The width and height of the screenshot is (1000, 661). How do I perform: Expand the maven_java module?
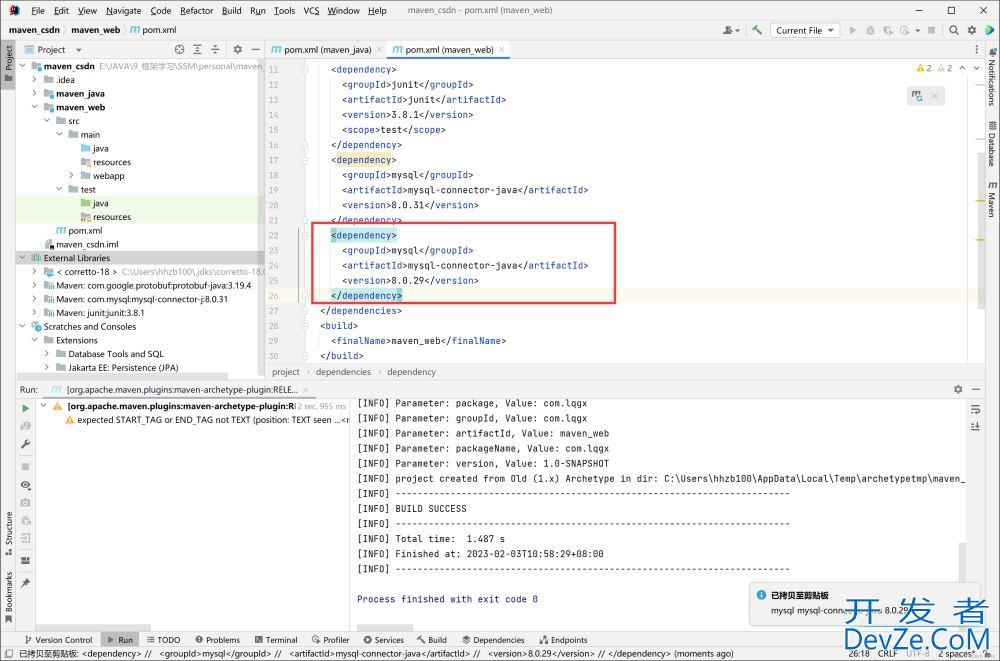(x=34, y=93)
